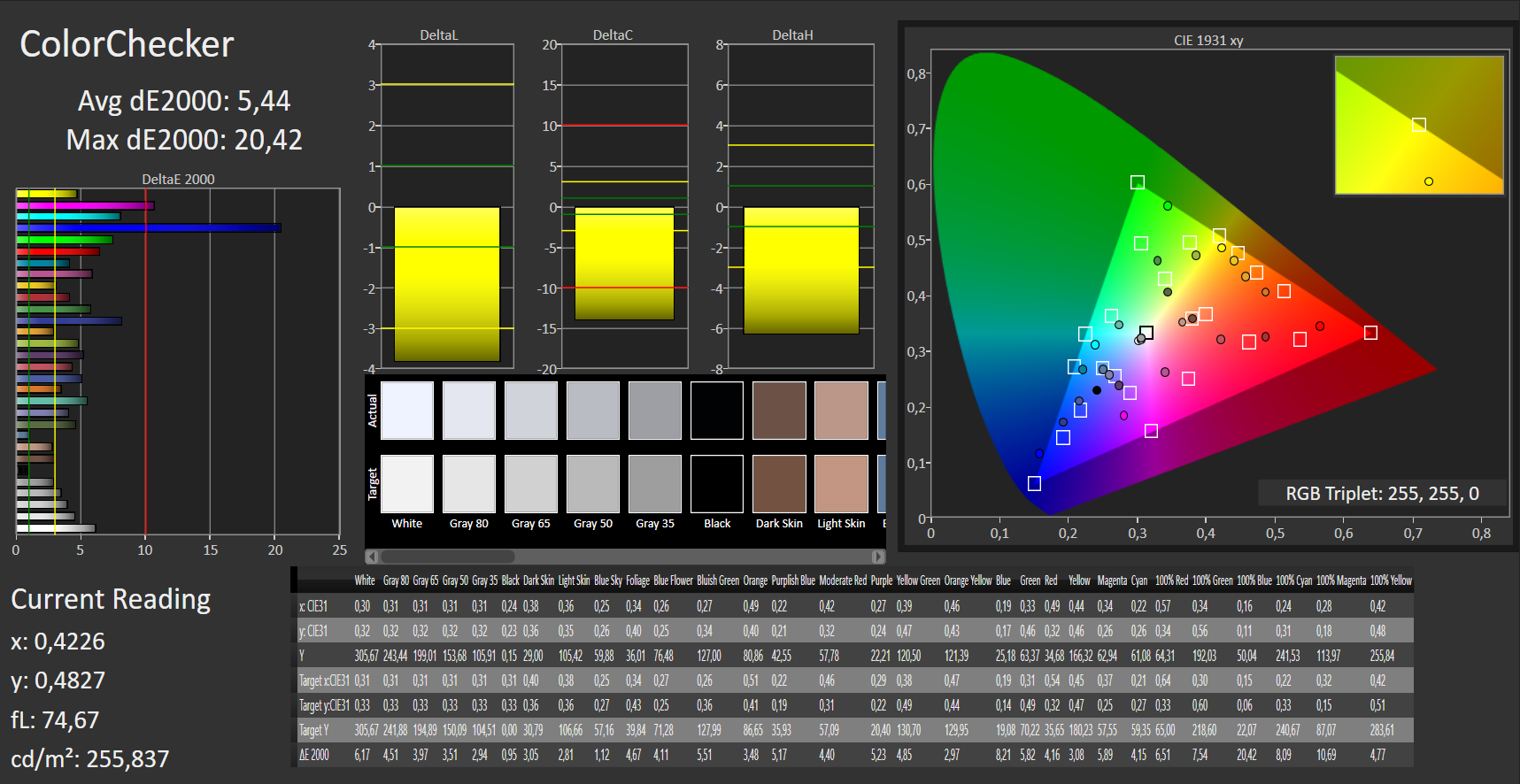Select the Actual White color swatch
1520x784 pixels.
407,411
